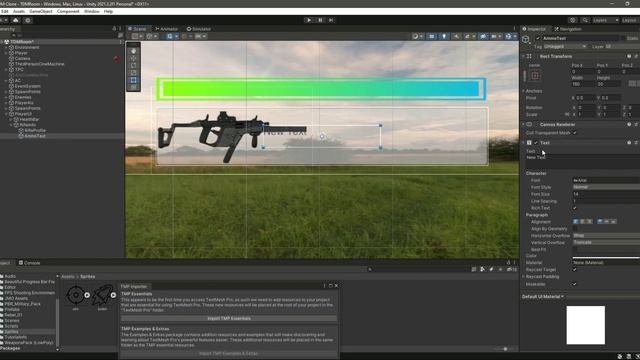Click the search magnifier in top toolbar
The width and height of the screenshot is (640, 360).
coord(585,20)
